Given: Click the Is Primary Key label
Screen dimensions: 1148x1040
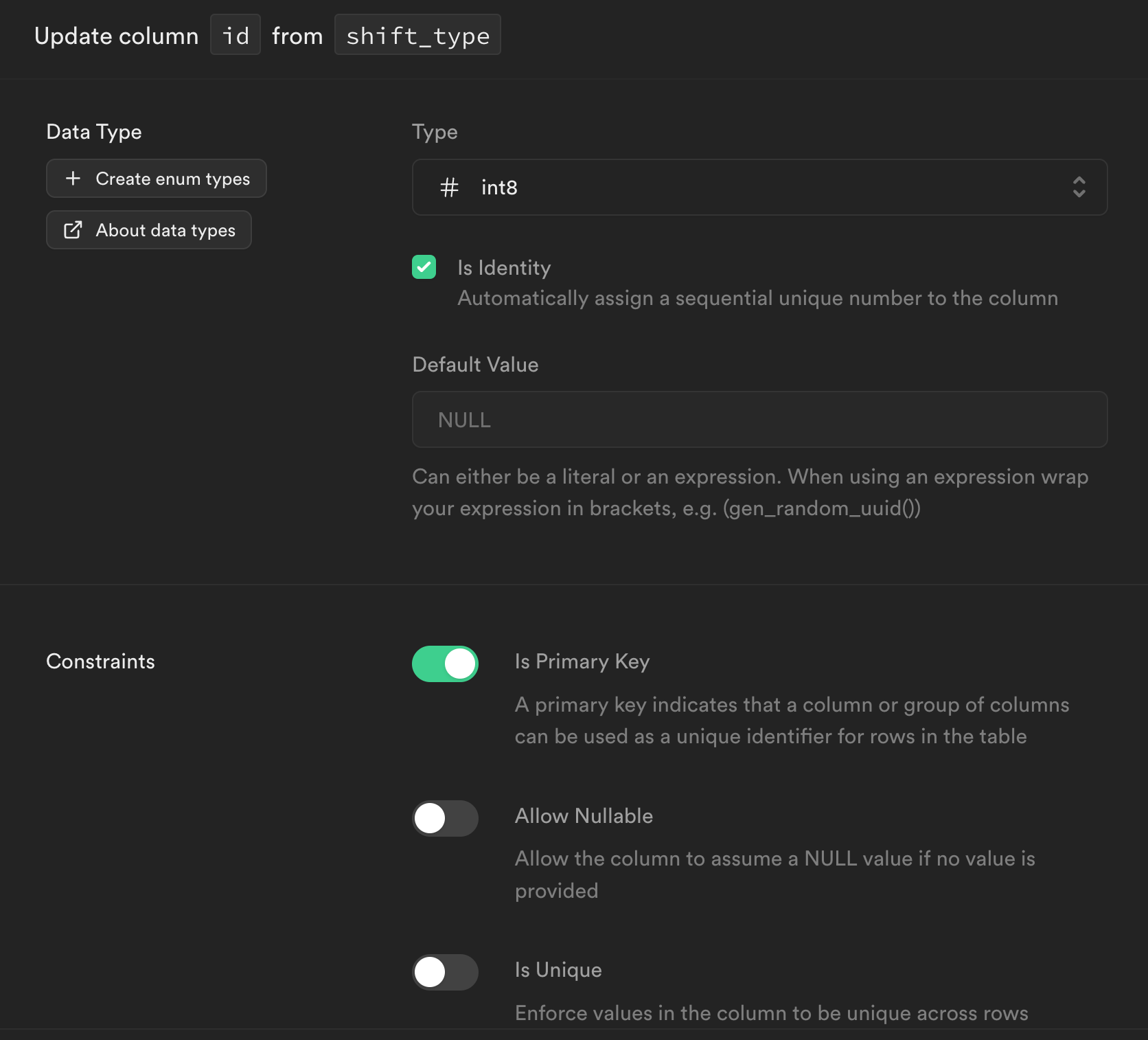Looking at the screenshot, I should pyautogui.click(x=582, y=662).
